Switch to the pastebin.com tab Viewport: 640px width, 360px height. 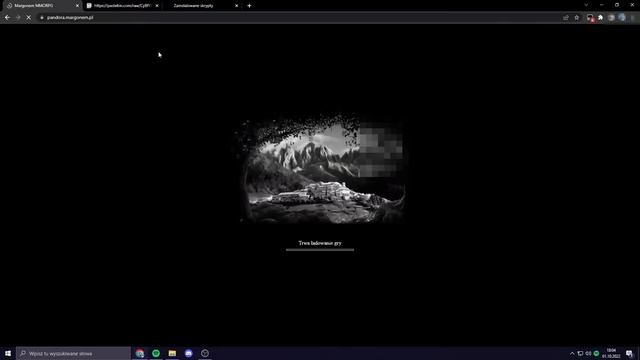[x=121, y=6]
